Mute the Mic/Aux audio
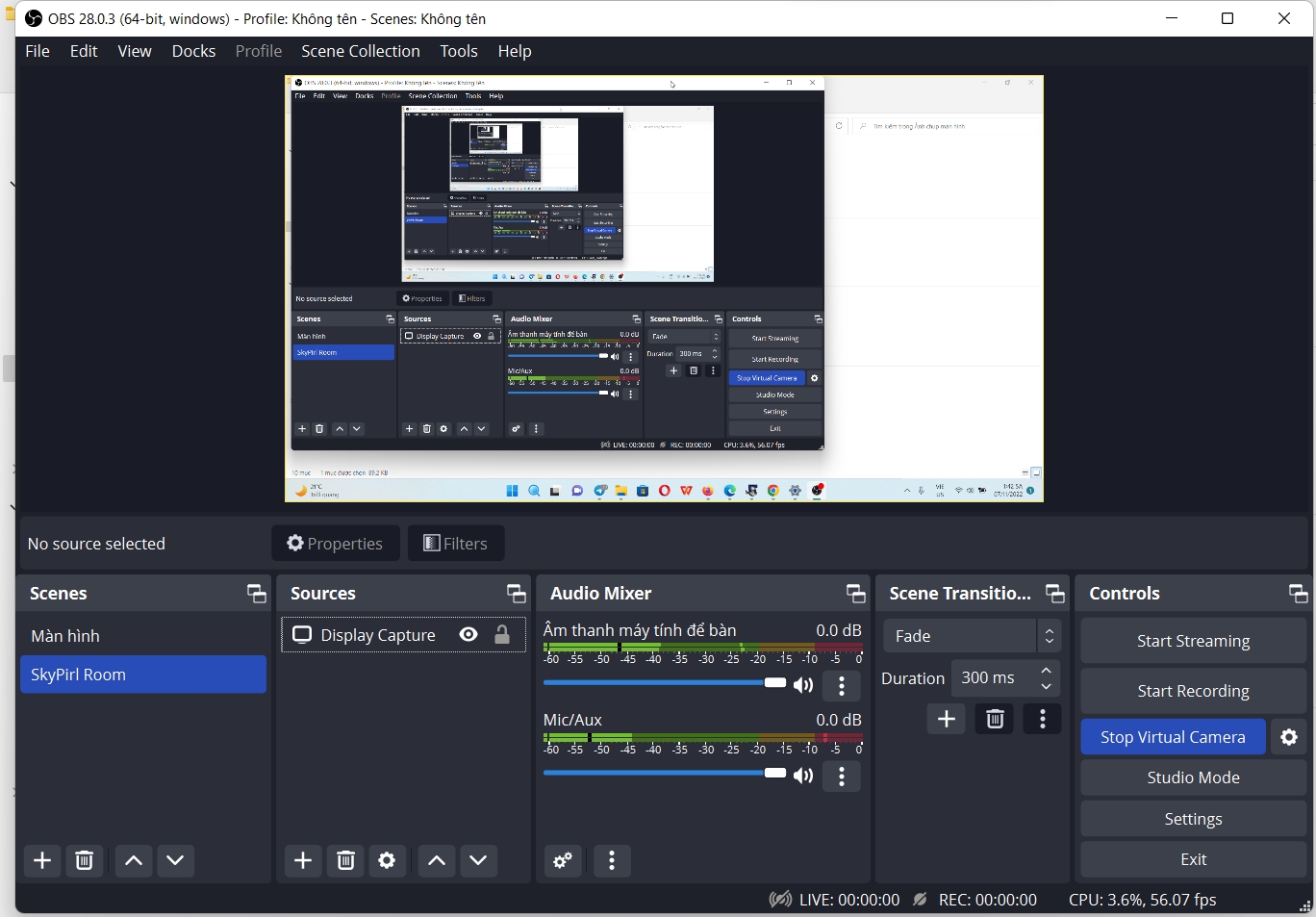This screenshot has width=1316, height=917. point(803,776)
